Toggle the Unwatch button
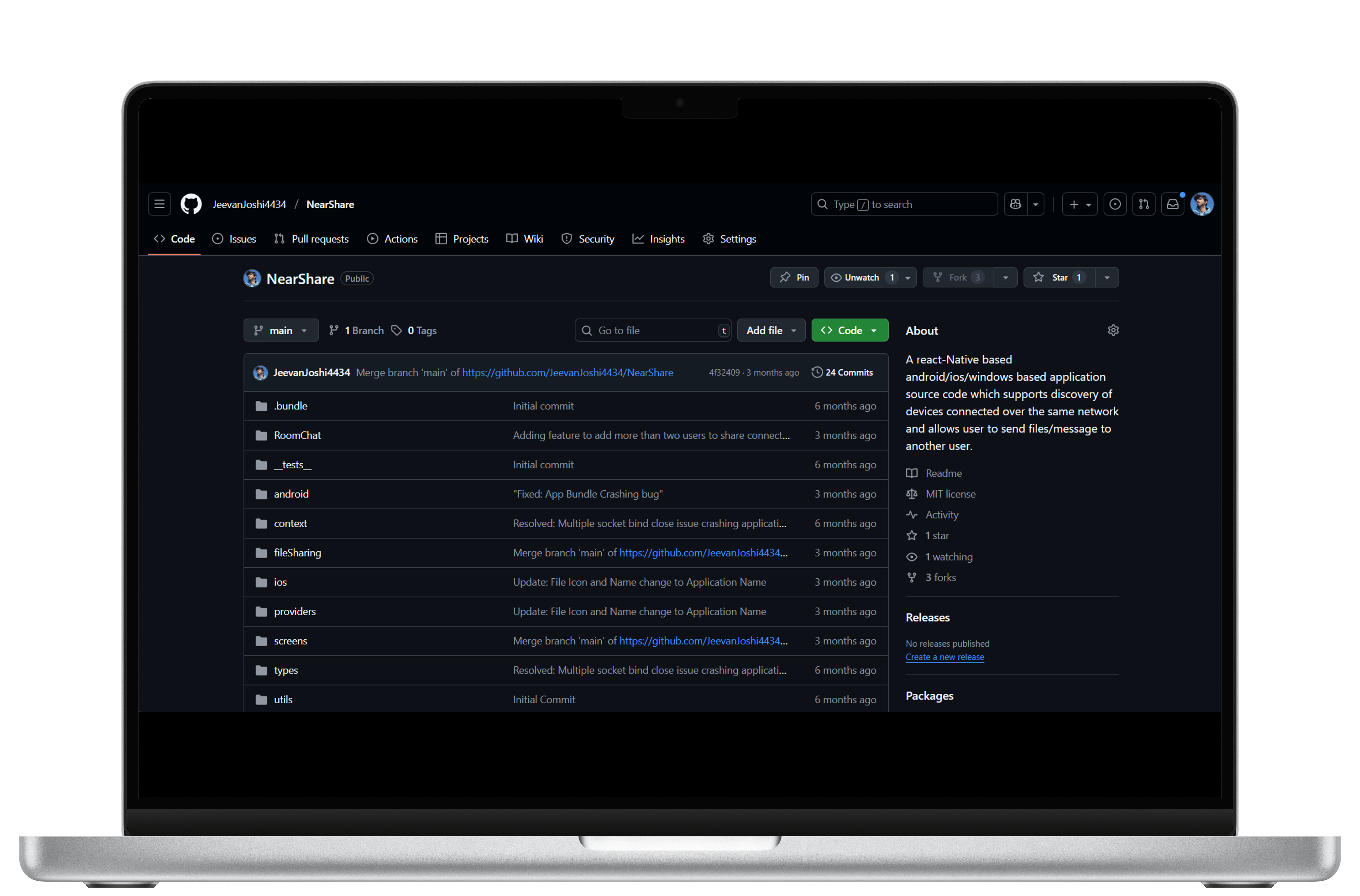 tap(861, 277)
